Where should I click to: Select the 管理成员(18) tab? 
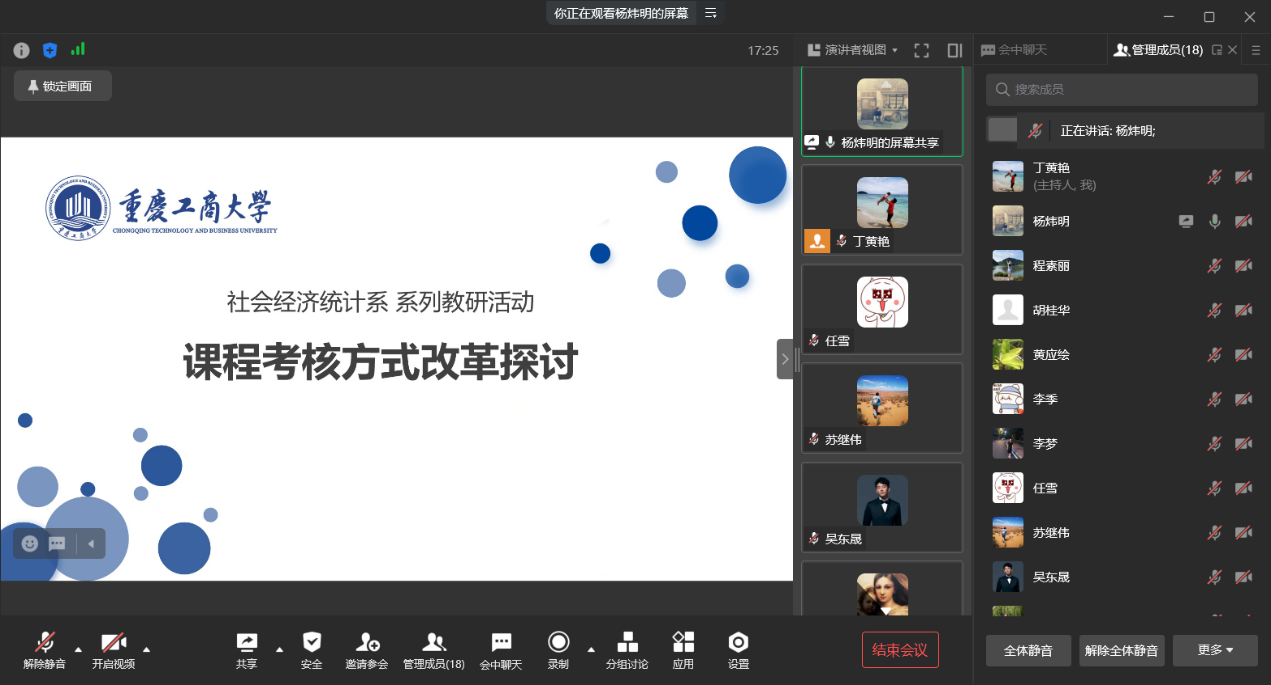click(1158, 50)
